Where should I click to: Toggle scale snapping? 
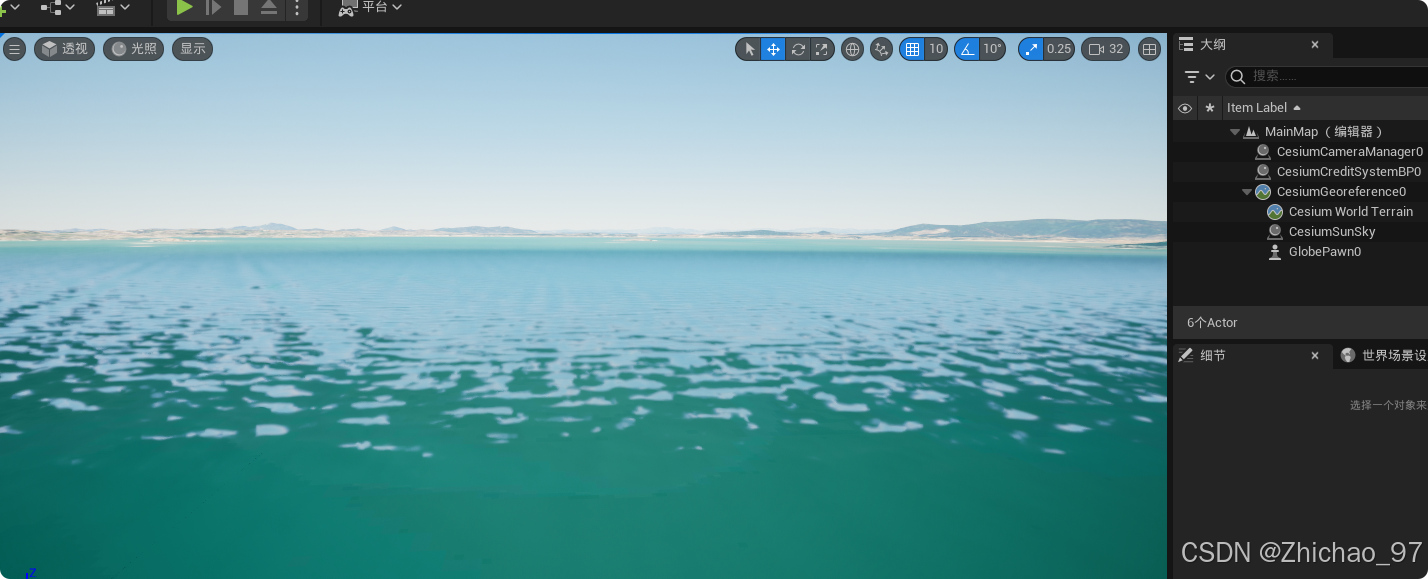pos(1031,49)
